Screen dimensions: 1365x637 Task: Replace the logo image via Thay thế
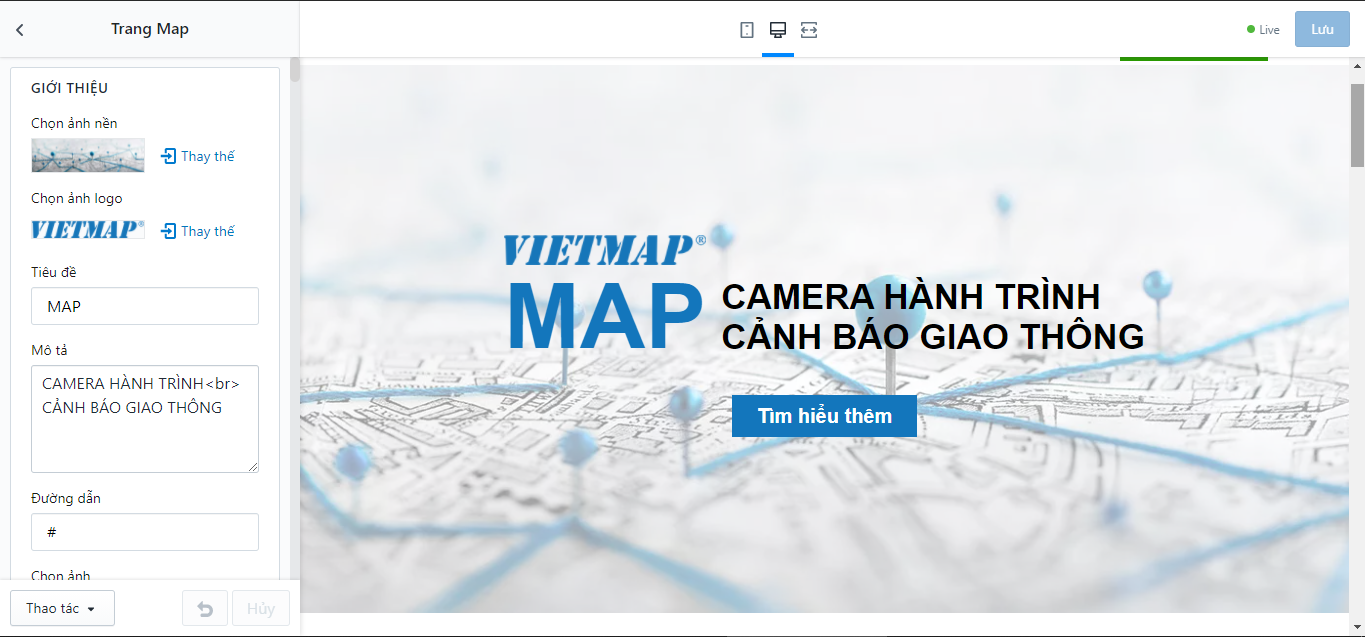click(x=198, y=231)
